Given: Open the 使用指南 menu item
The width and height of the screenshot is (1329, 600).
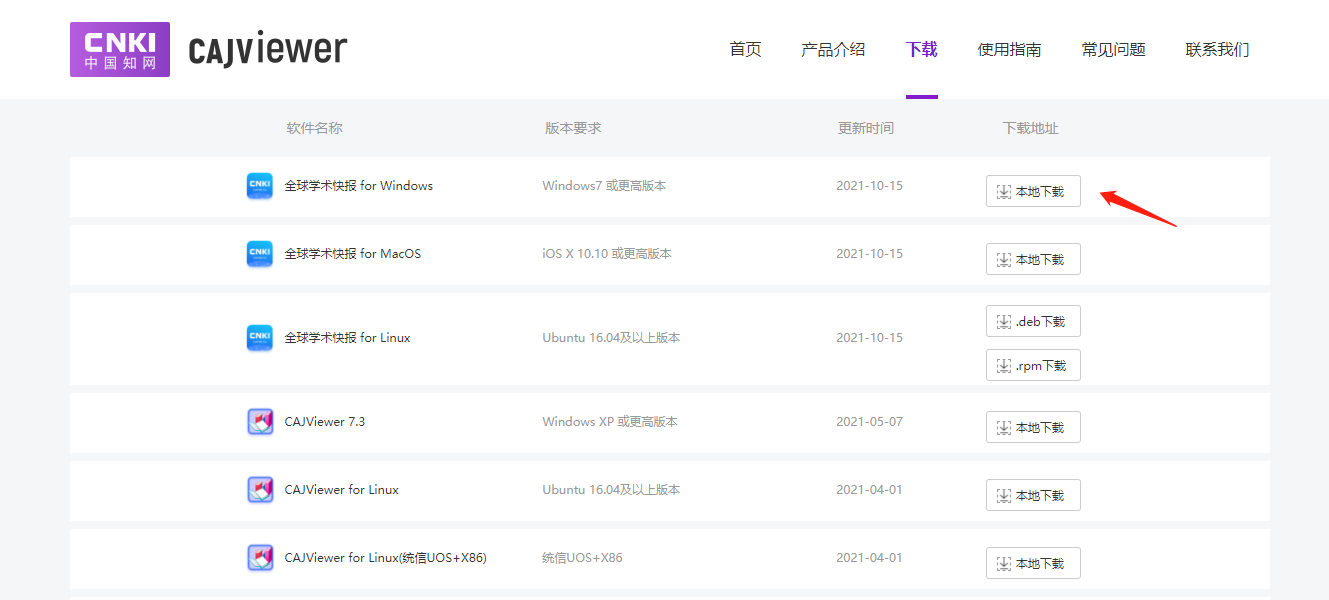Looking at the screenshot, I should click(x=1009, y=50).
